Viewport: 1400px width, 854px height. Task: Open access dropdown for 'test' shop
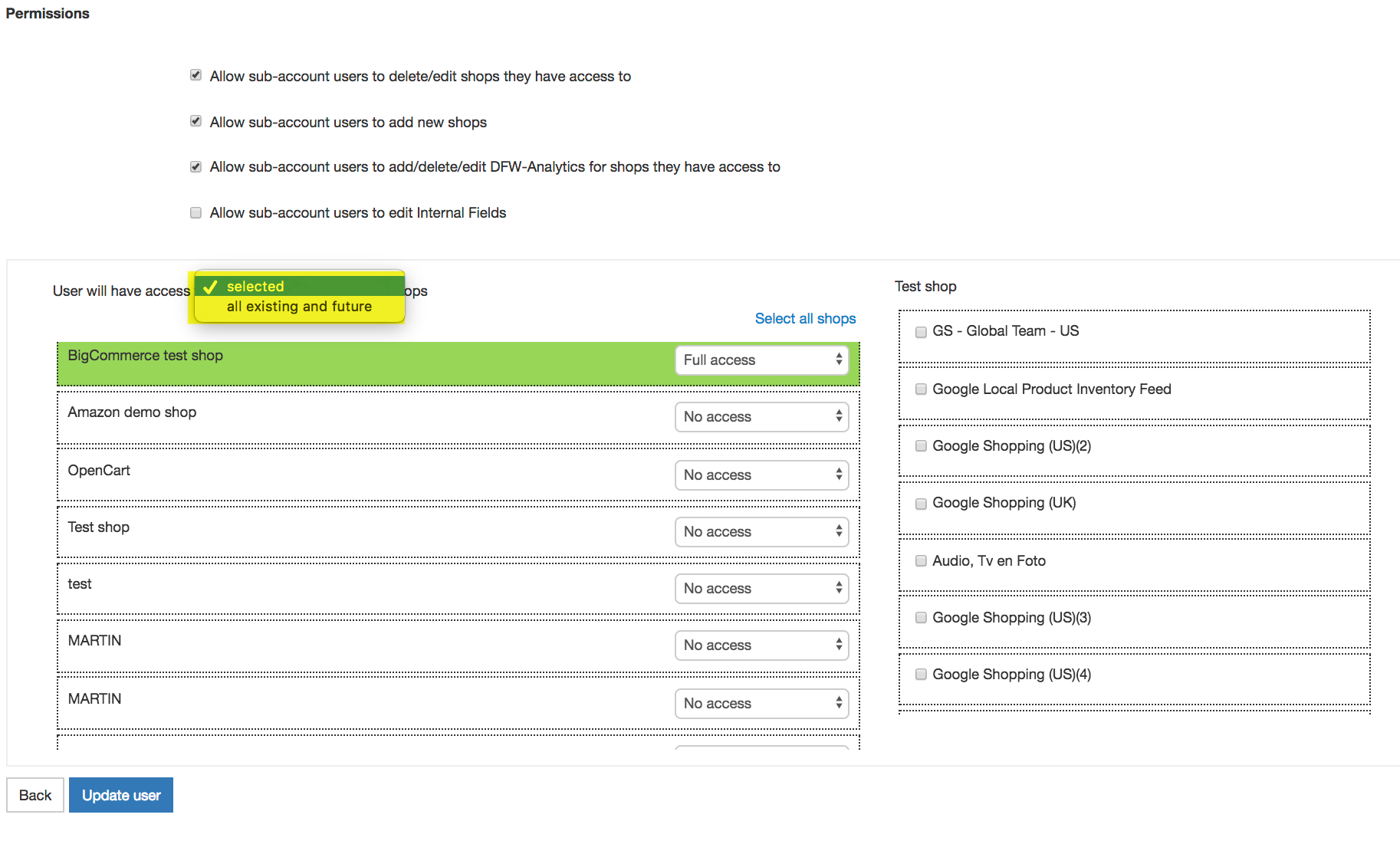tap(761, 588)
